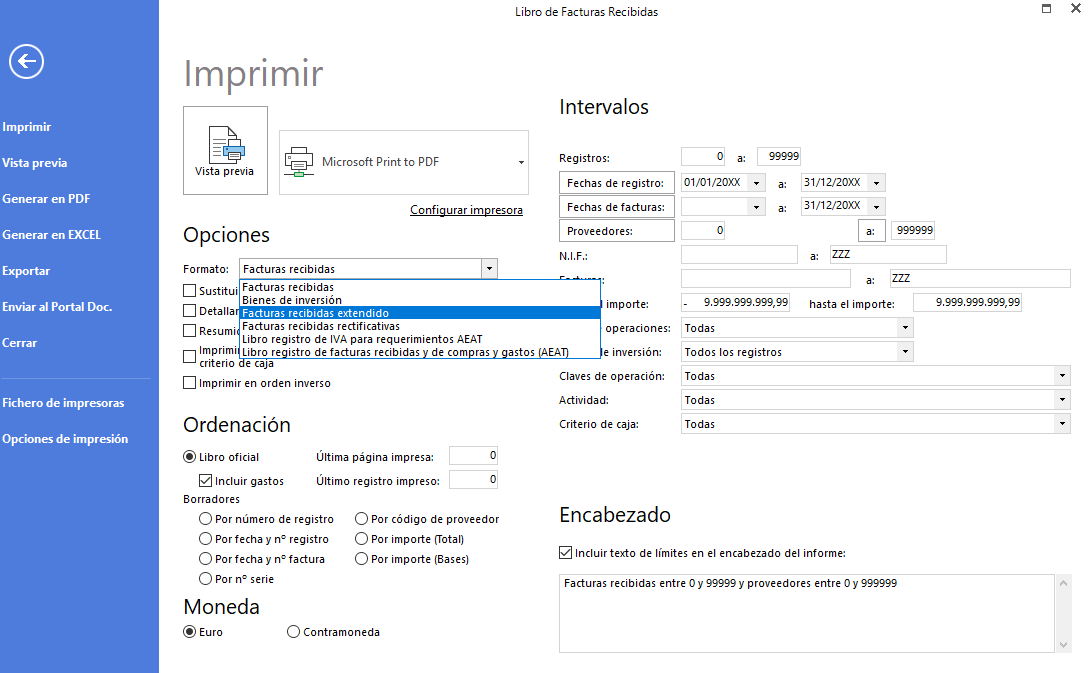Expand the Todos los registros dropdown
The height and width of the screenshot is (673, 1089).
(905, 352)
